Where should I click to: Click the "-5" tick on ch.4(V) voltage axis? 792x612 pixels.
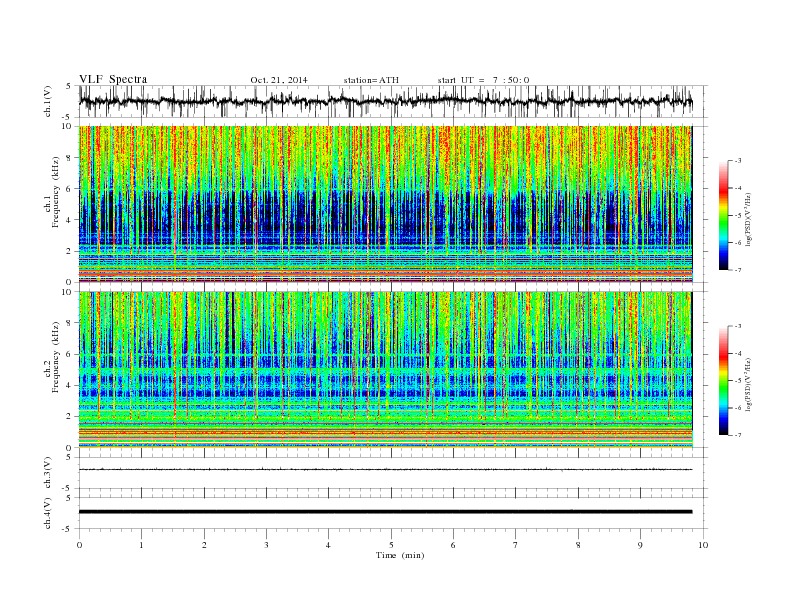point(67,529)
